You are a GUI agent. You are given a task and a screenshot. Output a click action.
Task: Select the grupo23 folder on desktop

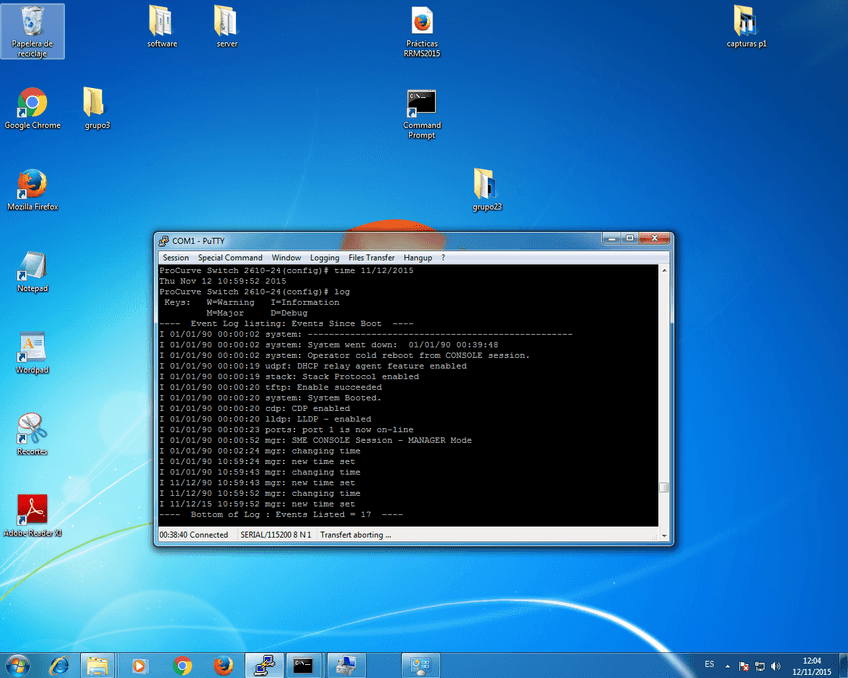(x=486, y=185)
